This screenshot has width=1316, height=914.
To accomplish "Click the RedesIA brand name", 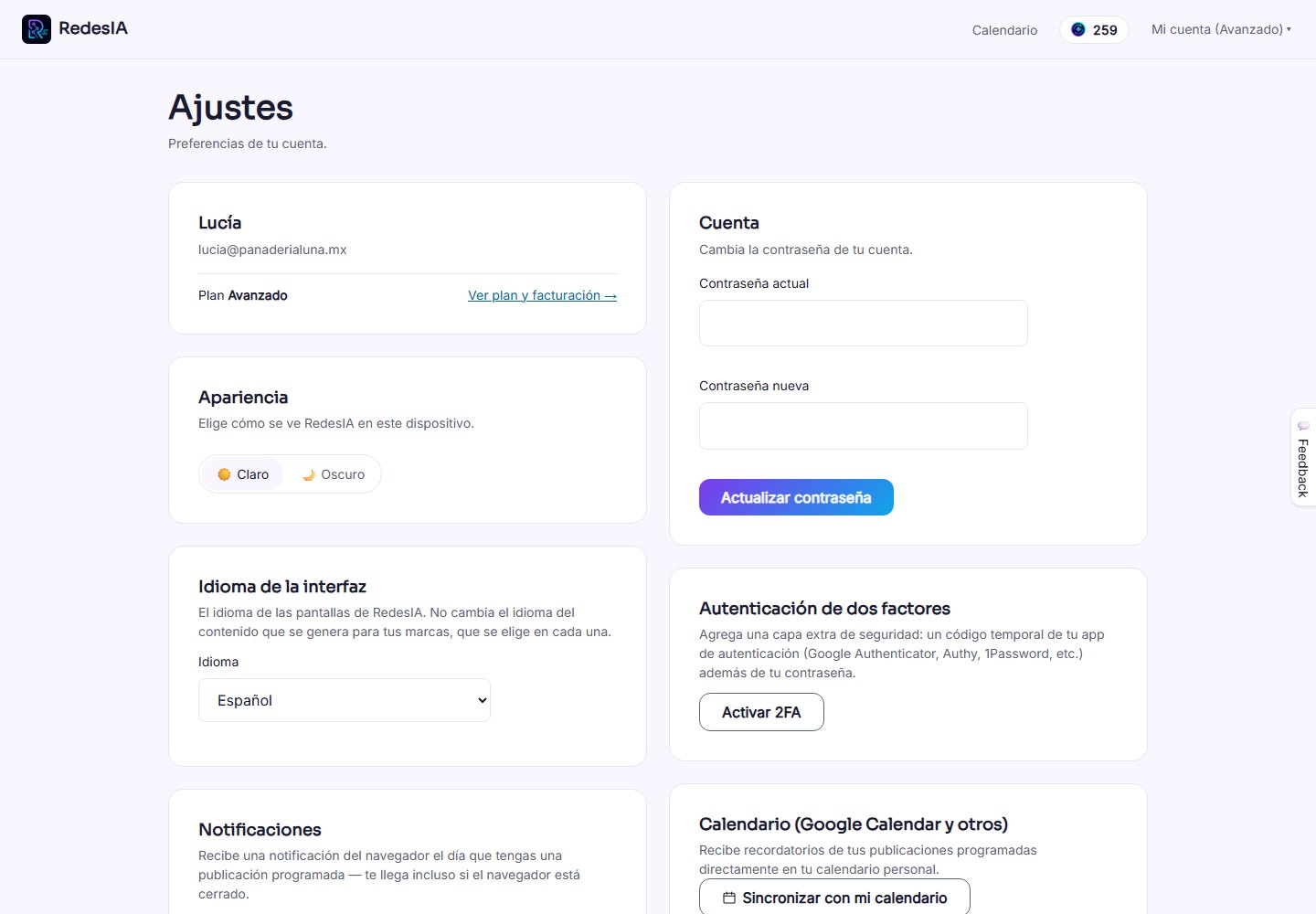I will [93, 28].
